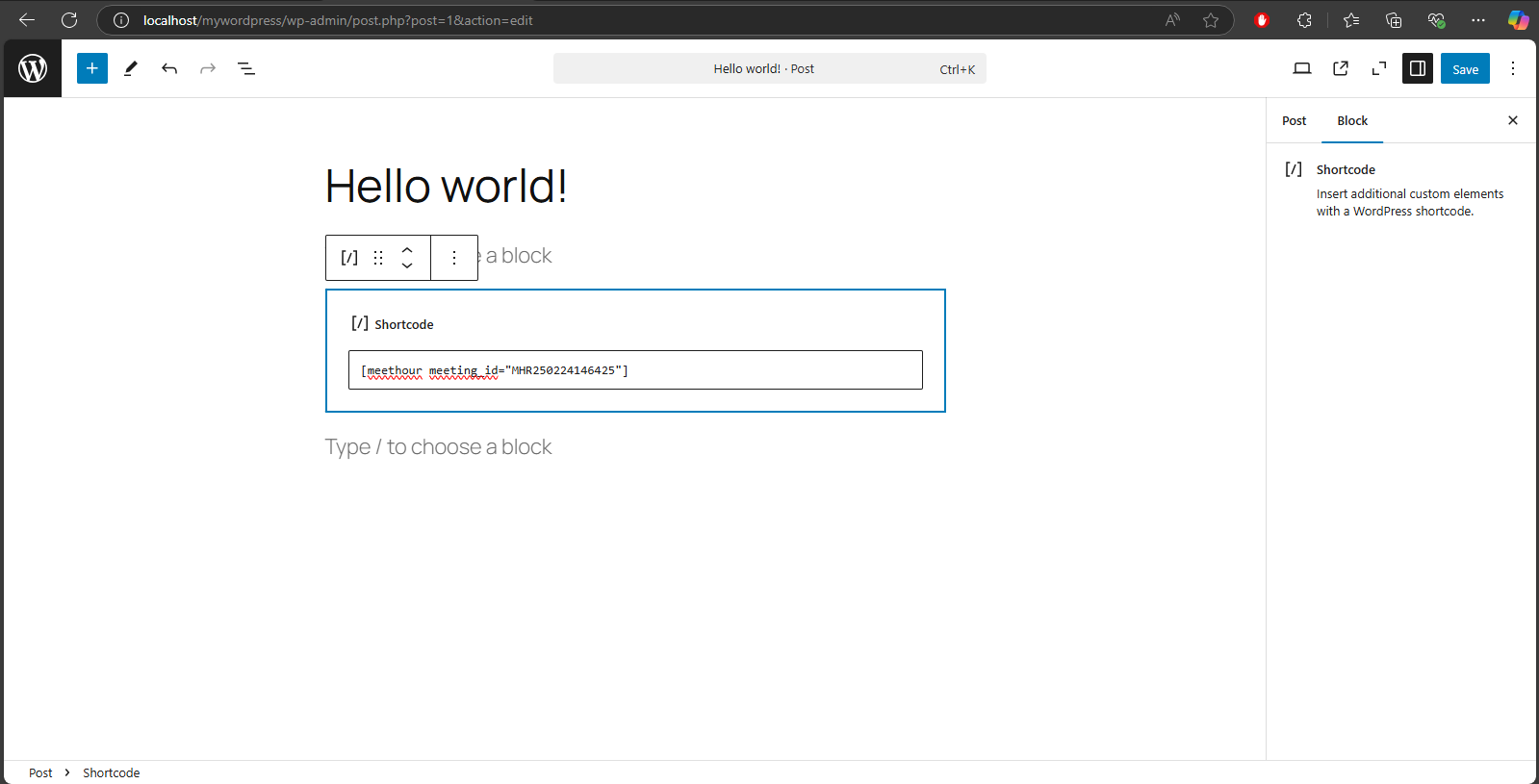Click the block drag handle icon
Image resolution: width=1539 pixels, height=784 pixels.
point(378,258)
